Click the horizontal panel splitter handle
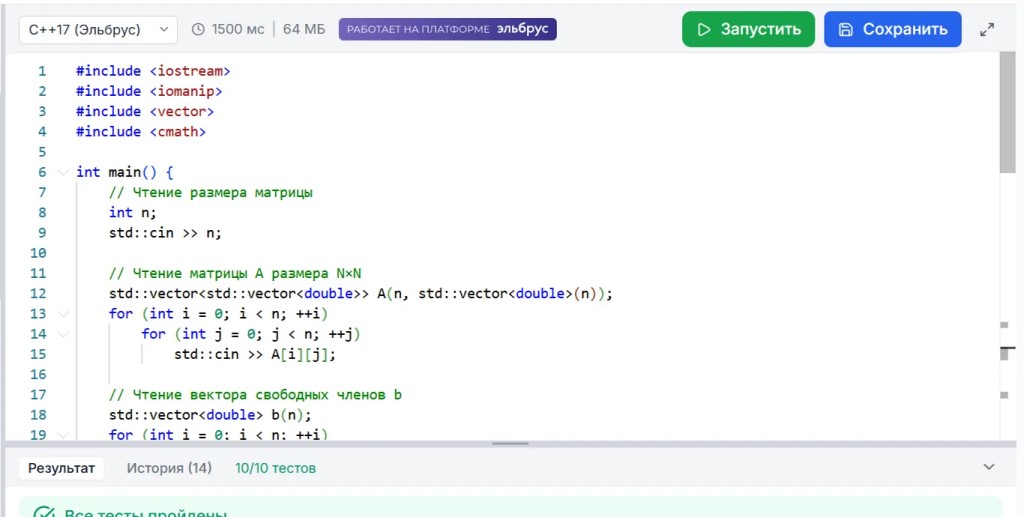Viewport: 1024px width, 517px height. (x=510, y=444)
